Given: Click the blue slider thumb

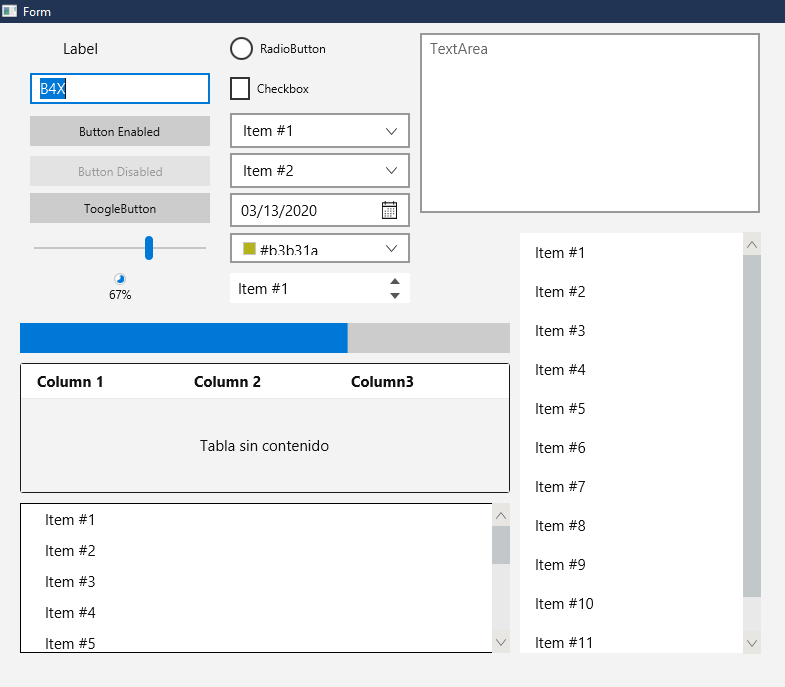Looking at the screenshot, I should (149, 248).
